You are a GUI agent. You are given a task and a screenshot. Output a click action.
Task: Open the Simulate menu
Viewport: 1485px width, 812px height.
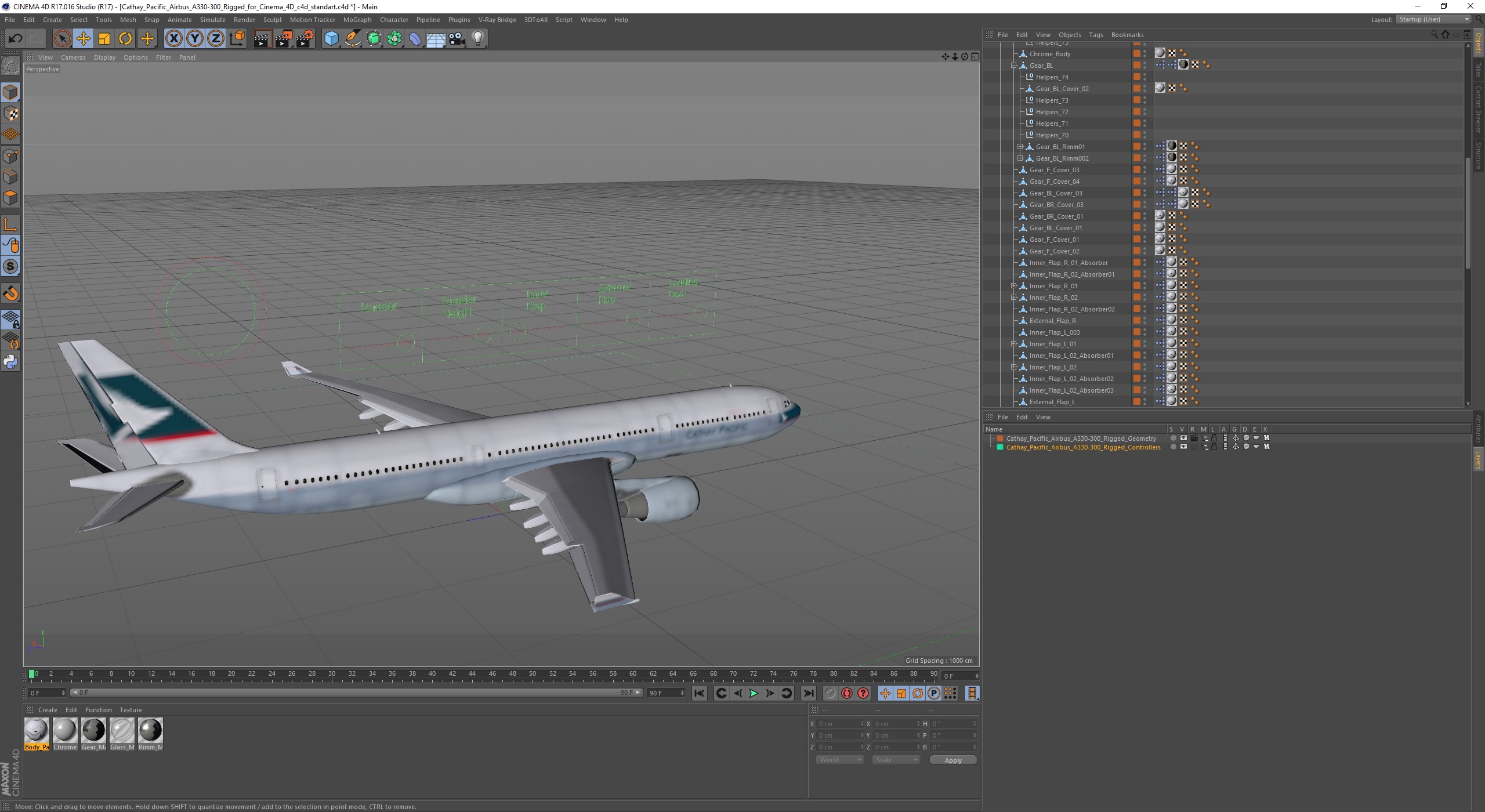pos(212,20)
